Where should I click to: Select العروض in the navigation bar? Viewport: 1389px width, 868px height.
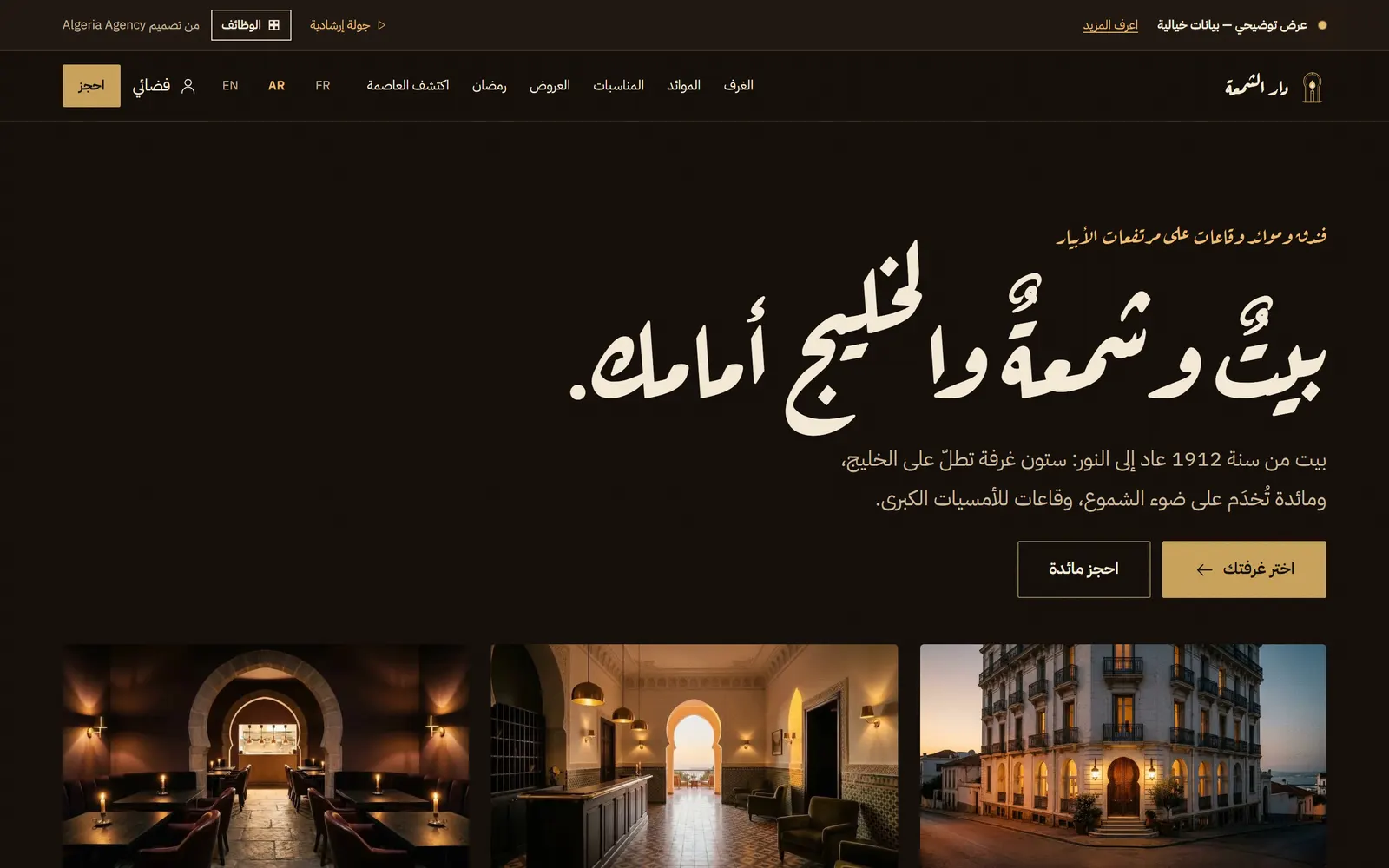(x=550, y=86)
